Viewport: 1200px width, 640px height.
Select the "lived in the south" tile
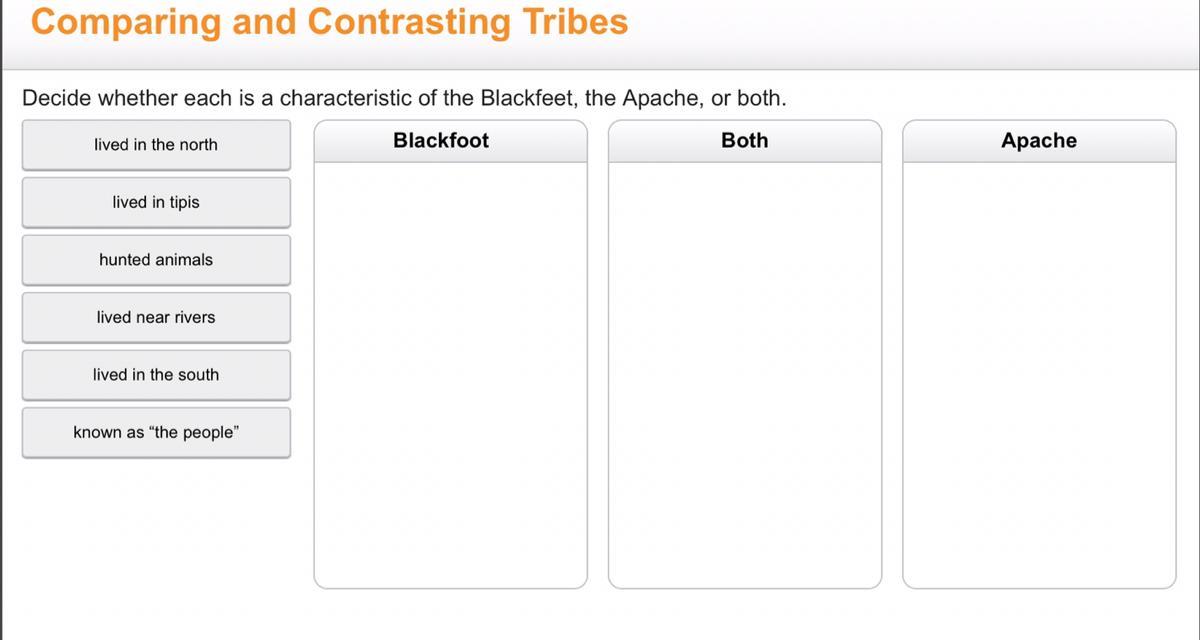click(x=156, y=375)
